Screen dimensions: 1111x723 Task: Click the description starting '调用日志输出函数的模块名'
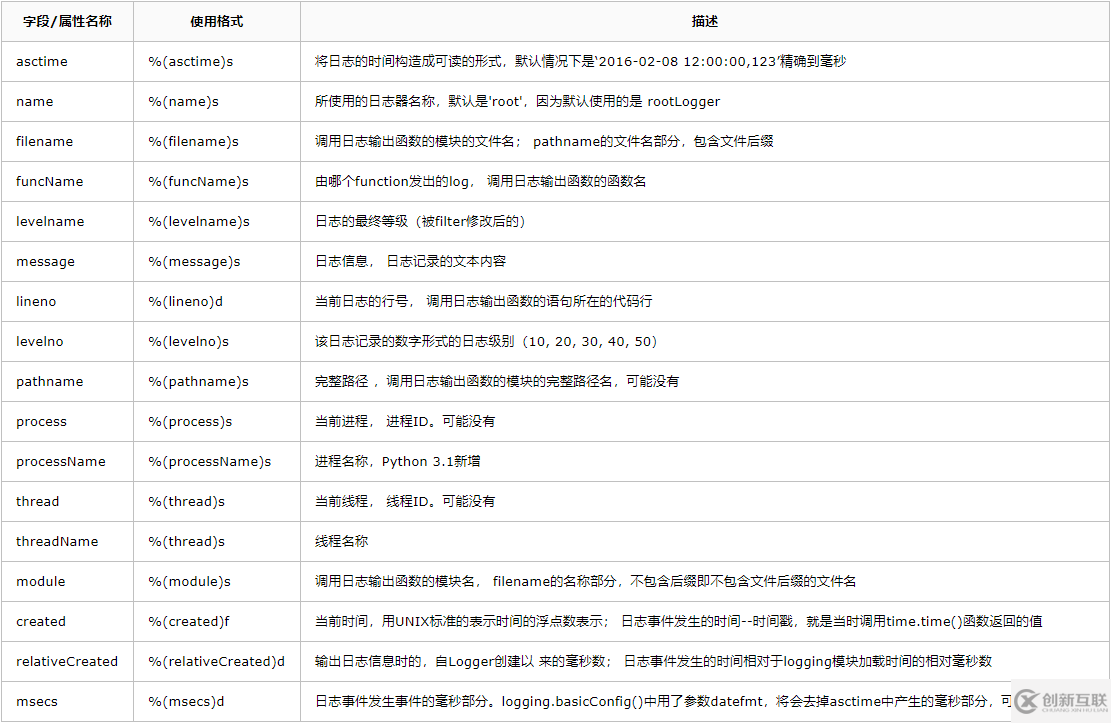tap(705, 582)
